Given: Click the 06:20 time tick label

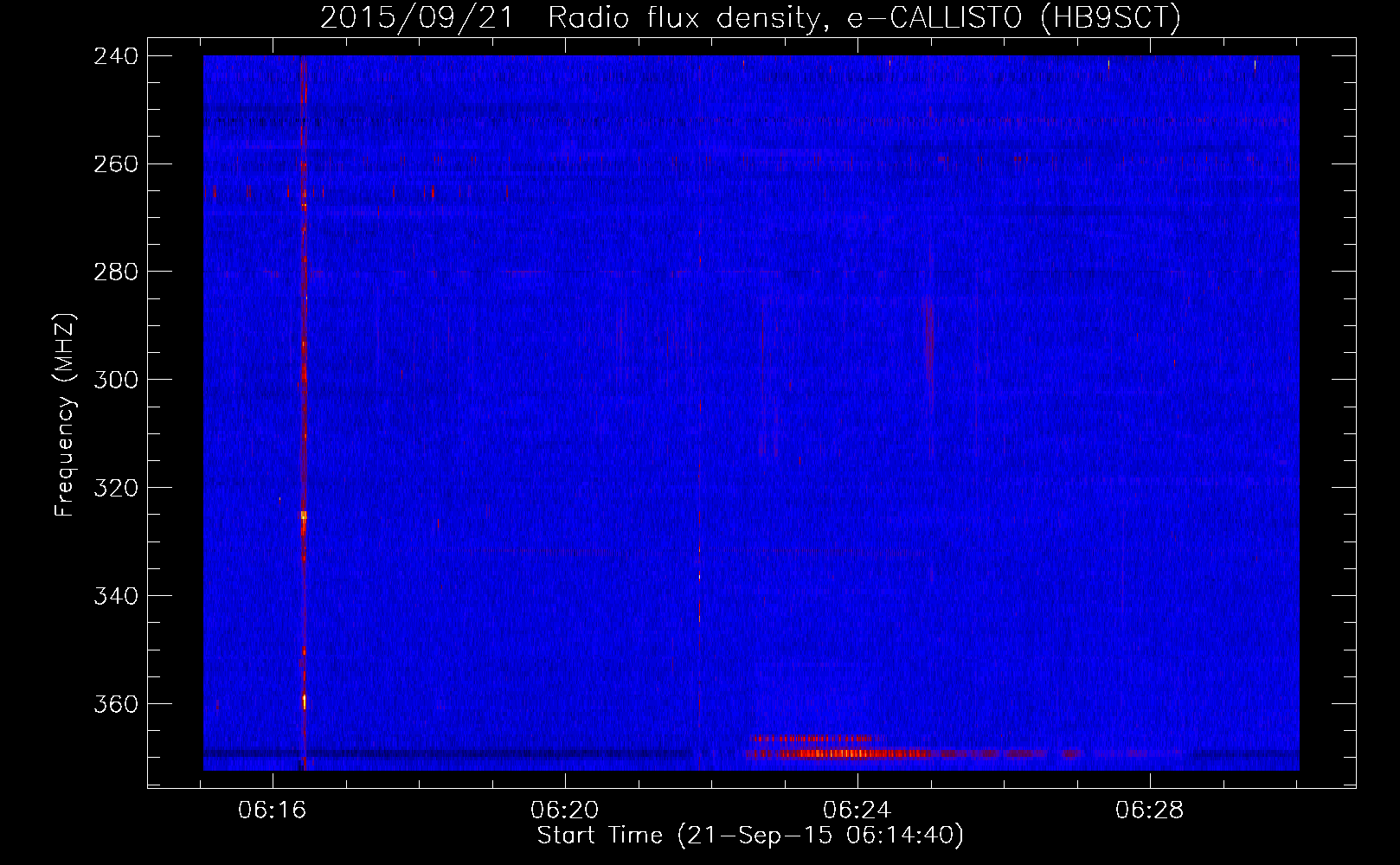Looking at the screenshot, I should [565, 811].
